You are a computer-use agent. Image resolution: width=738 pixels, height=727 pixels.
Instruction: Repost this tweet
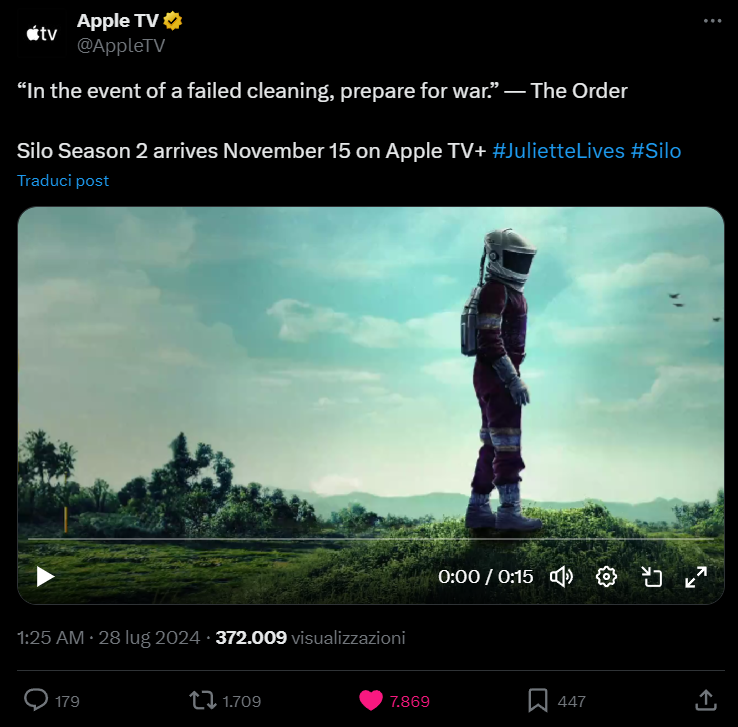(x=203, y=700)
